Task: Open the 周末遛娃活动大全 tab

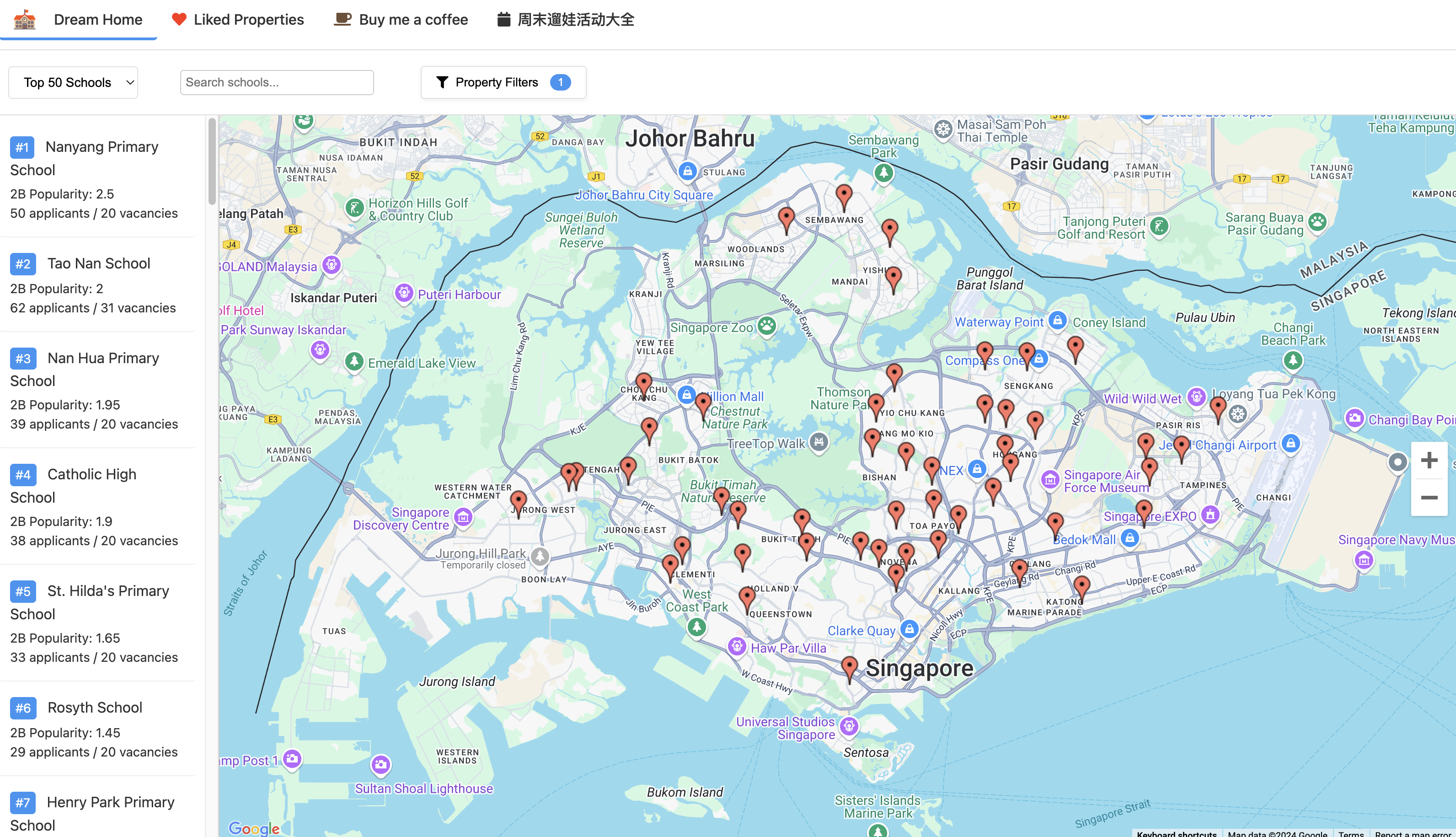Action: (x=565, y=20)
